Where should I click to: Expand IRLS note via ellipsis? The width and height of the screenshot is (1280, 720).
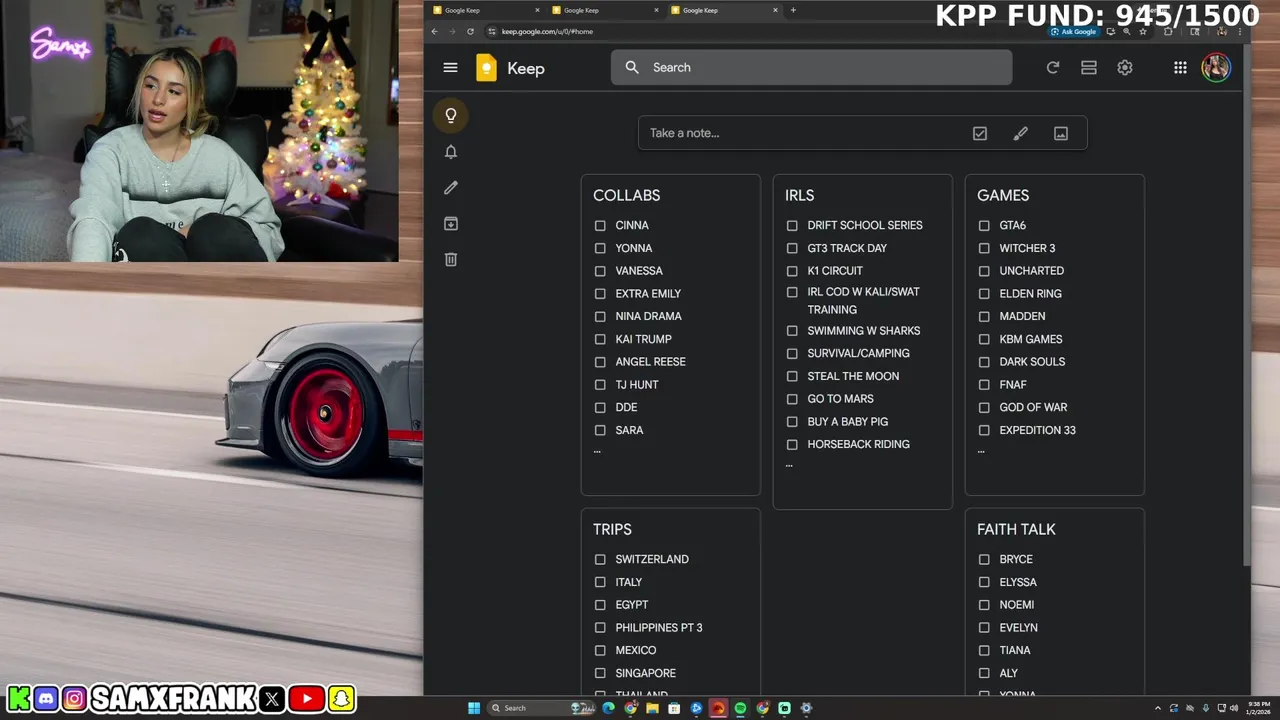789,466
